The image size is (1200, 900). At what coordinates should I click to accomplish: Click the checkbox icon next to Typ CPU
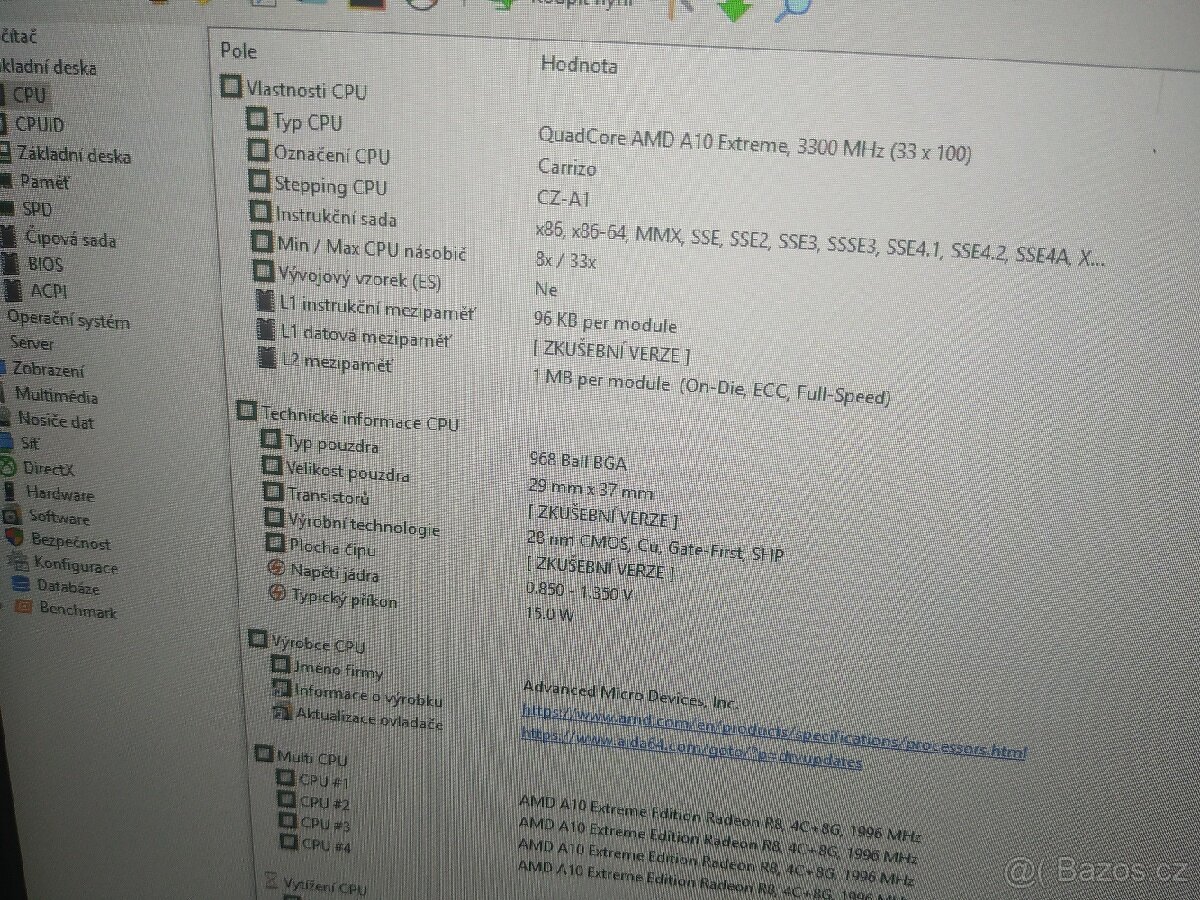point(260,122)
